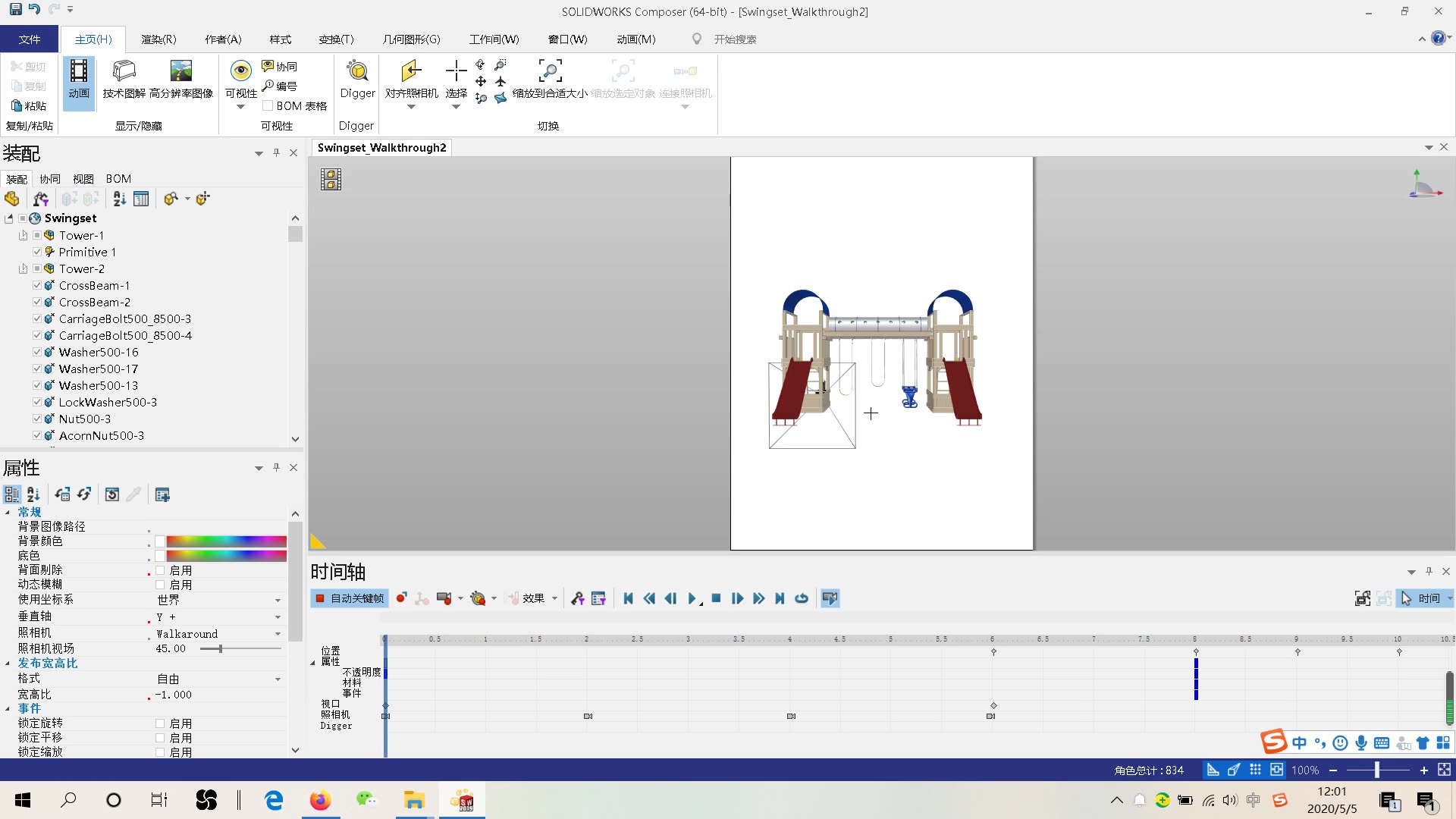Image resolution: width=1456 pixels, height=819 pixels.
Task: Open the 渲染(R) ribbon tab
Action: point(158,39)
